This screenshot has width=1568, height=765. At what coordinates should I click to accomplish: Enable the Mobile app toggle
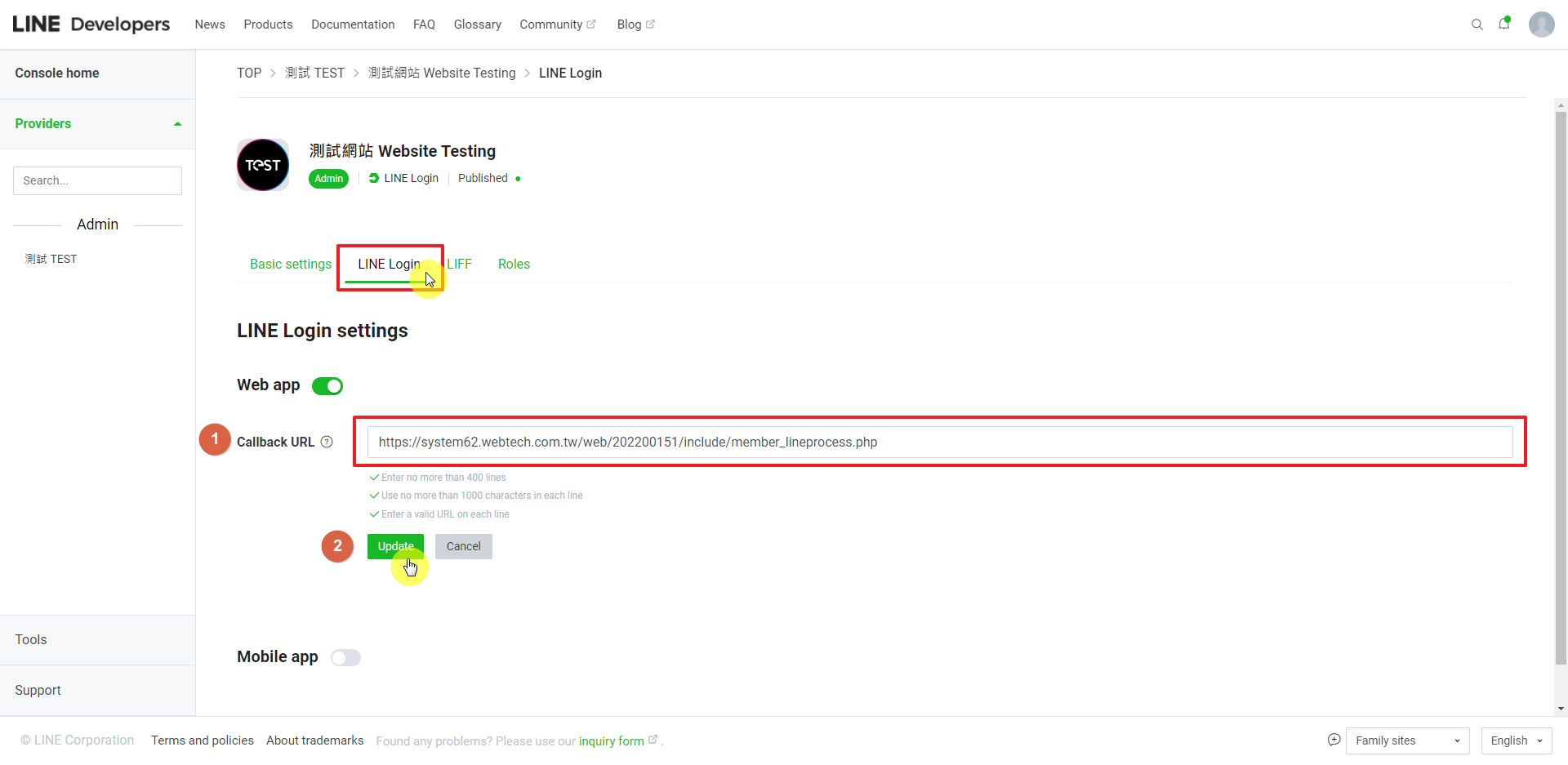[345, 658]
